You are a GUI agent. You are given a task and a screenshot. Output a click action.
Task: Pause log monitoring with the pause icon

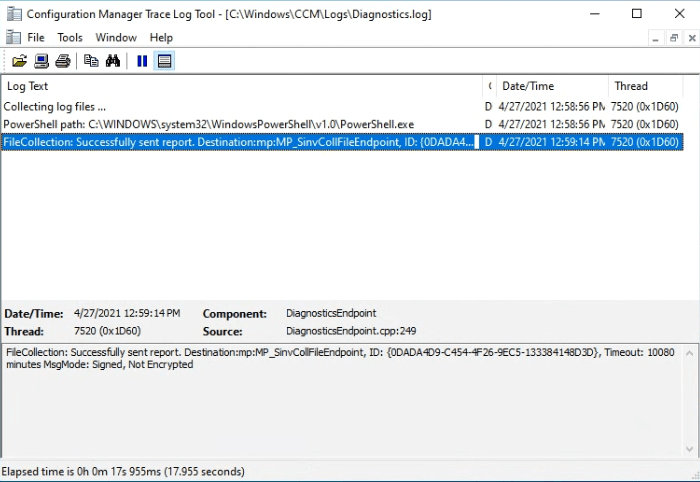pos(142,61)
